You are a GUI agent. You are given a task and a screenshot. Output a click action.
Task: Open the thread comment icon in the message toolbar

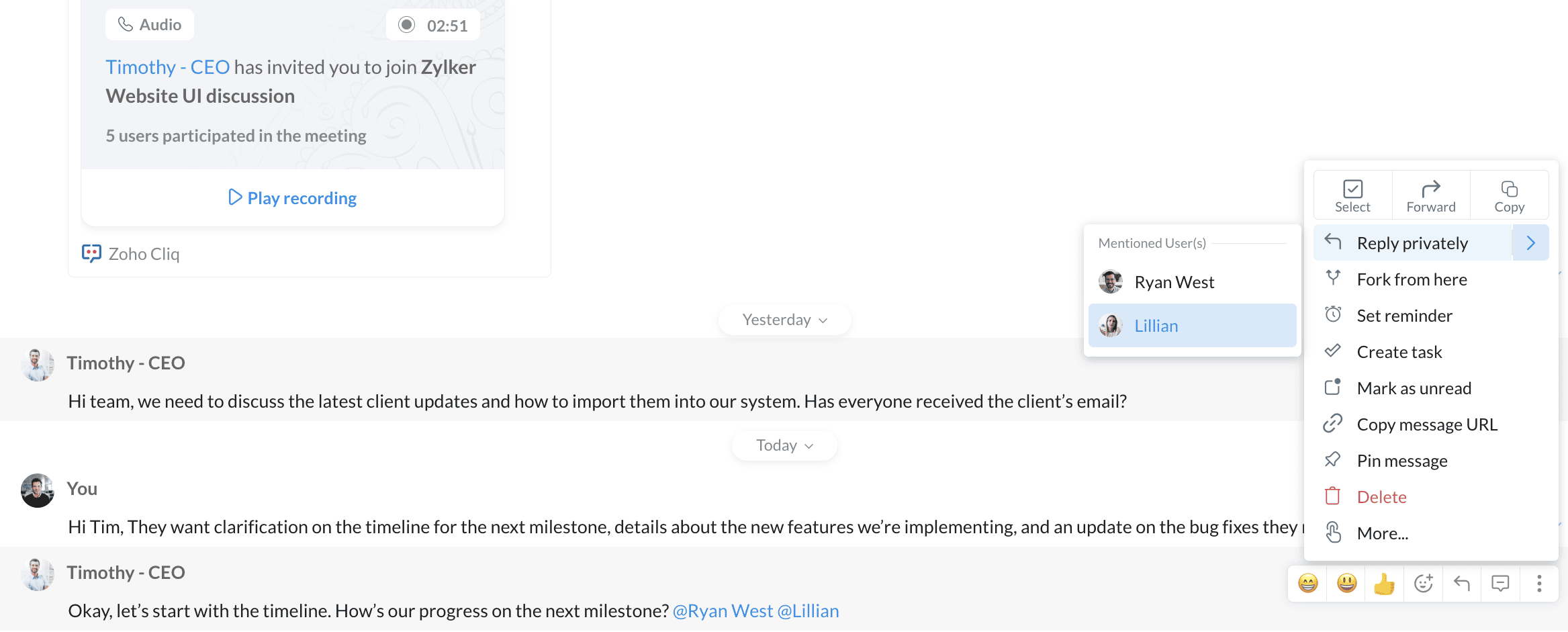[x=1500, y=584]
